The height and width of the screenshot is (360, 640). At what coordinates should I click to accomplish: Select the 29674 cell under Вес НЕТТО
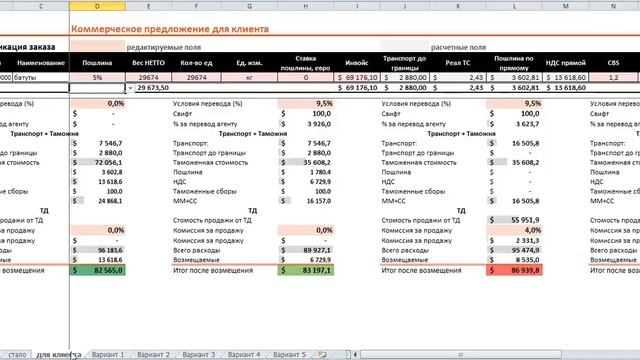coord(149,78)
